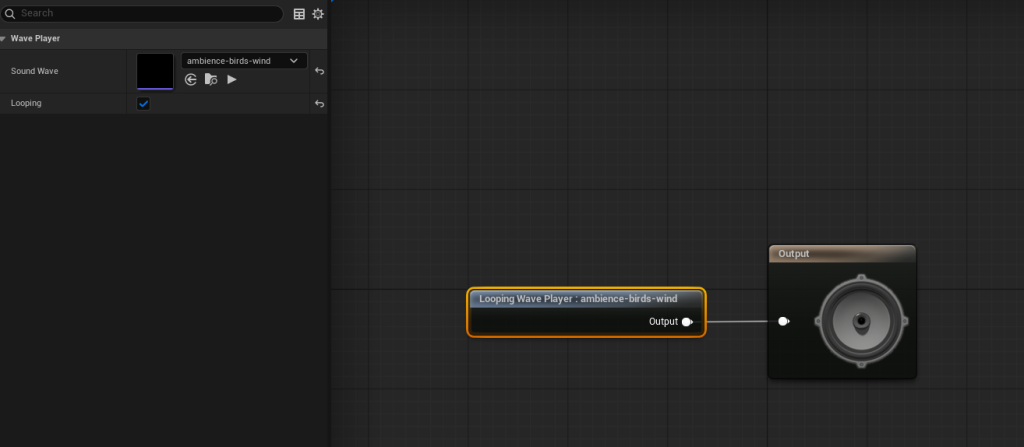Open the property matrix table view
Image resolution: width=1024 pixels, height=447 pixels.
click(299, 14)
